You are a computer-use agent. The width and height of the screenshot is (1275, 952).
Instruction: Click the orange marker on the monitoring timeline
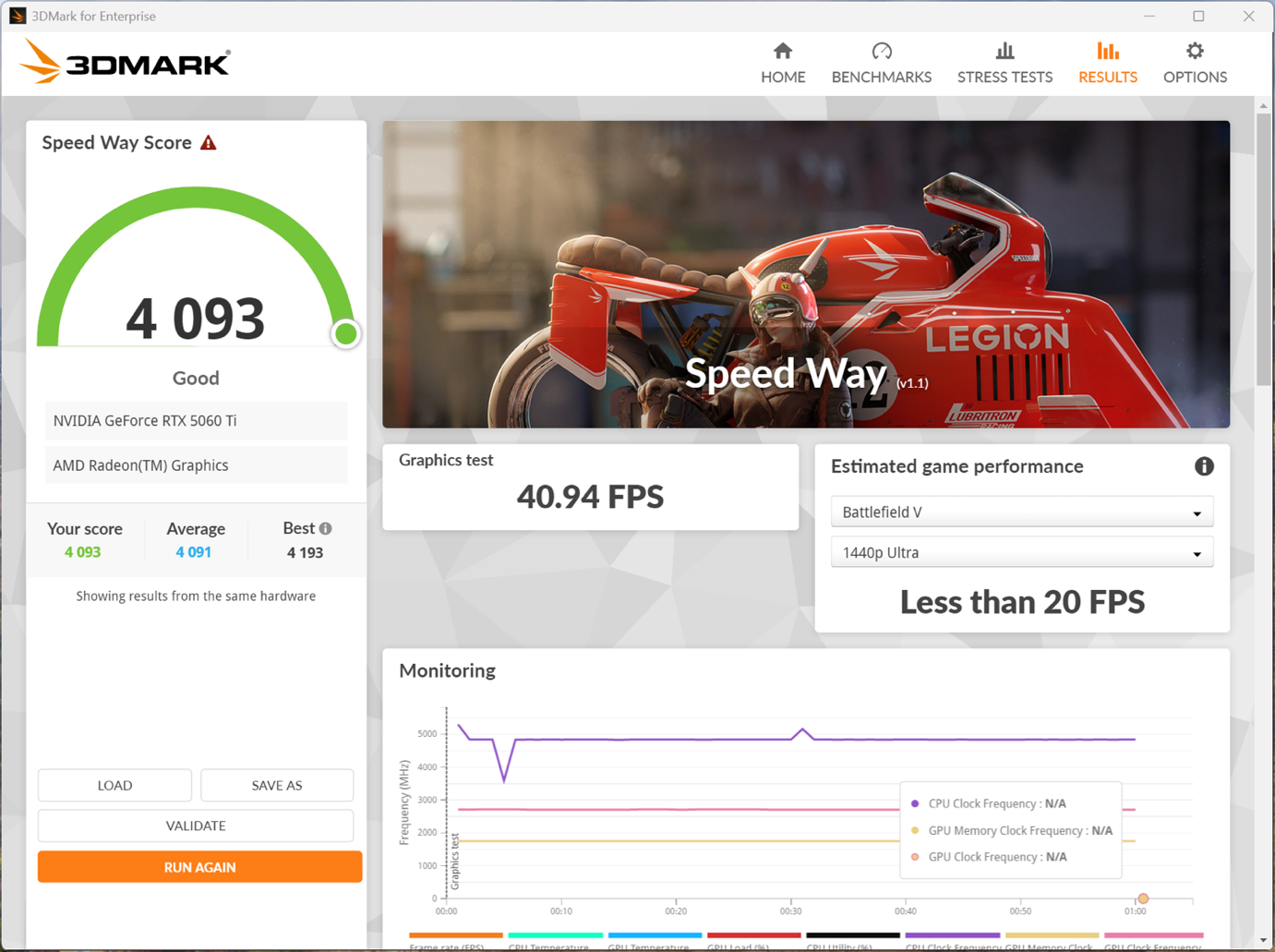click(1143, 898)
